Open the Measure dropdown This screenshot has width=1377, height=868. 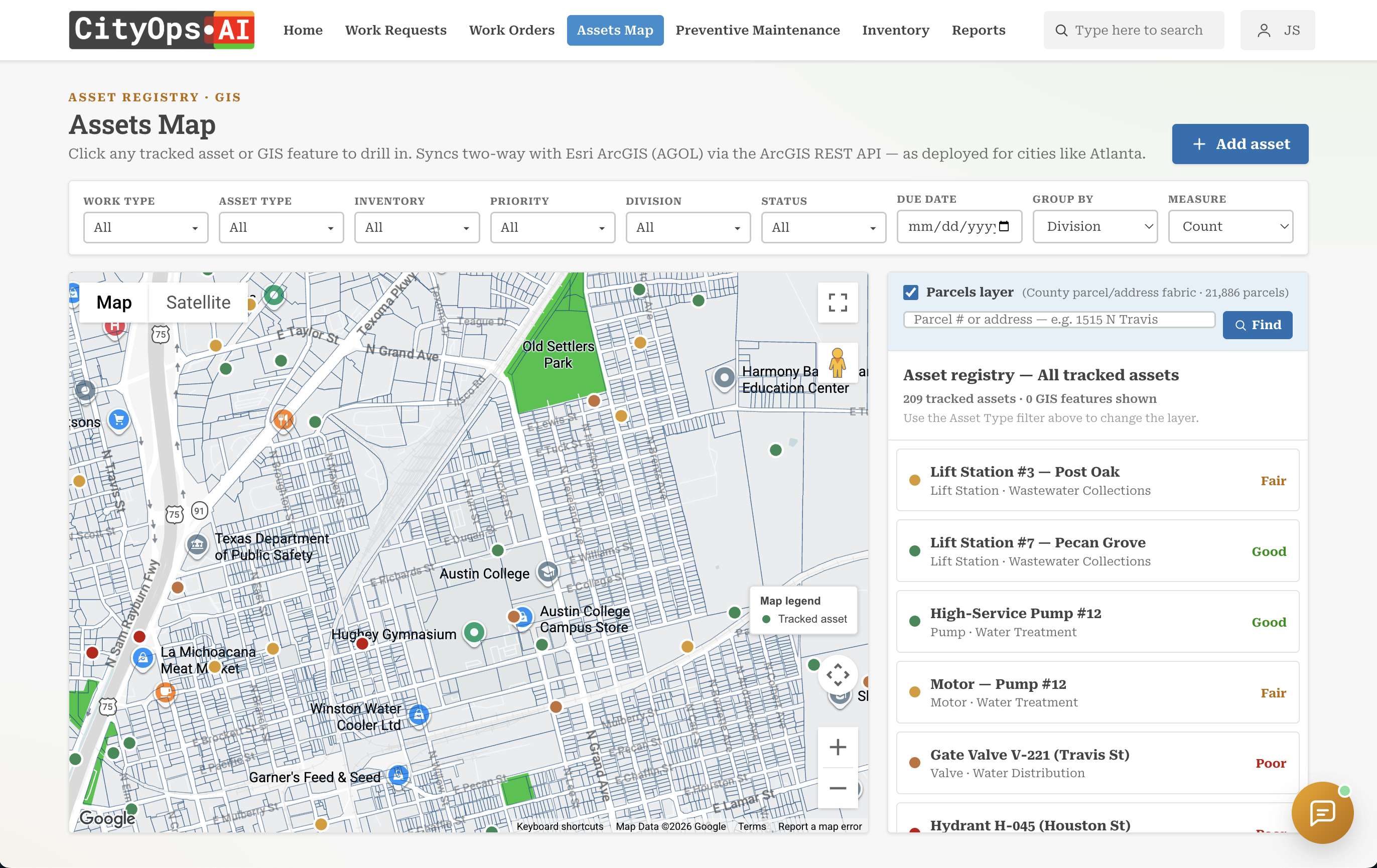coord(1230,226)
